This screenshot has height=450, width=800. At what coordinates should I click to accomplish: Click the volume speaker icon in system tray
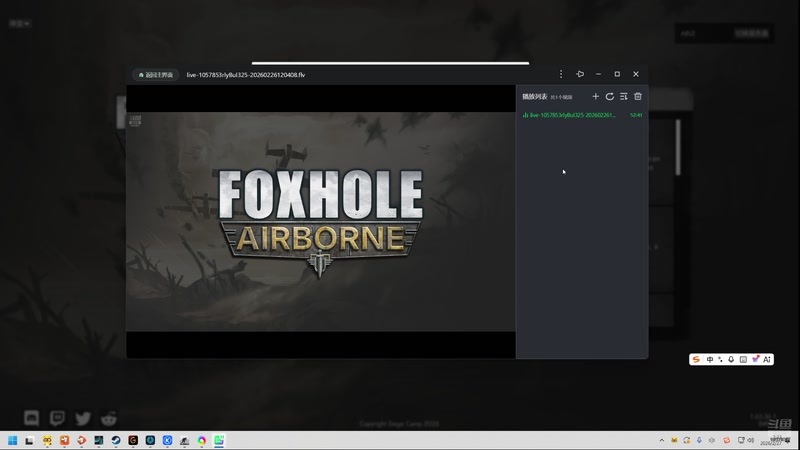pyautogui.click(x=751, y=440)
